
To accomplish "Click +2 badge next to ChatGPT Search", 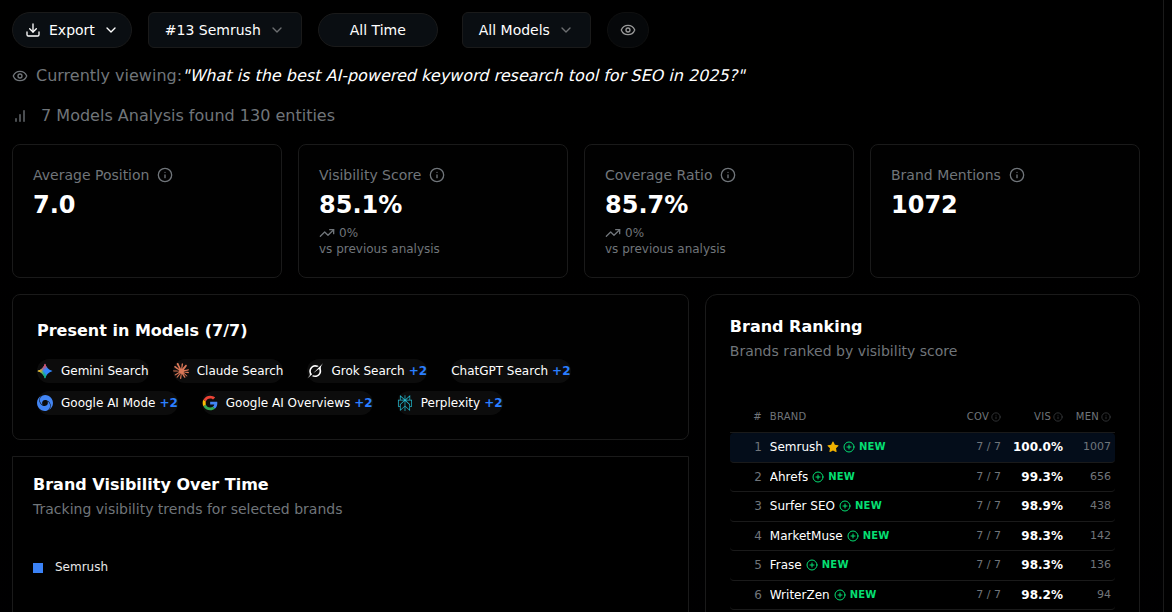I will coord(561,371).
